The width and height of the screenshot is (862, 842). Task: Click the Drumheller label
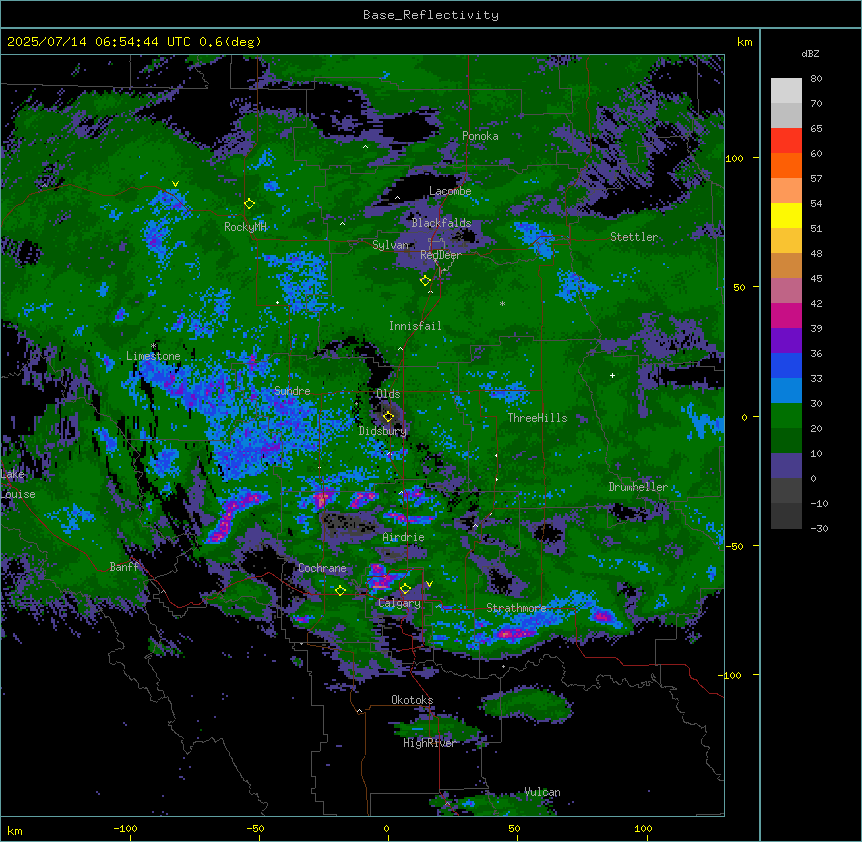click(x=638, y=487)
